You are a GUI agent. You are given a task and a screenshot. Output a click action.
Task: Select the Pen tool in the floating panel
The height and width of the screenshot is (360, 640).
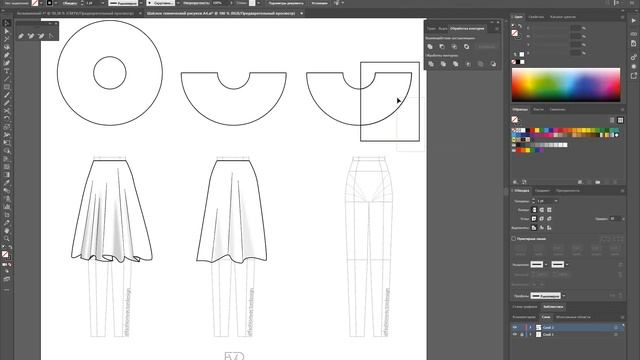21,36
